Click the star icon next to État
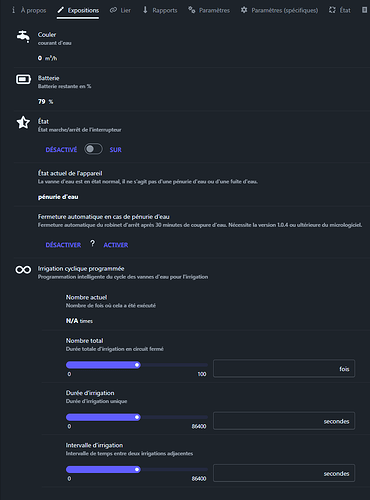Screen dimensions: 370x500 (23, 122)
